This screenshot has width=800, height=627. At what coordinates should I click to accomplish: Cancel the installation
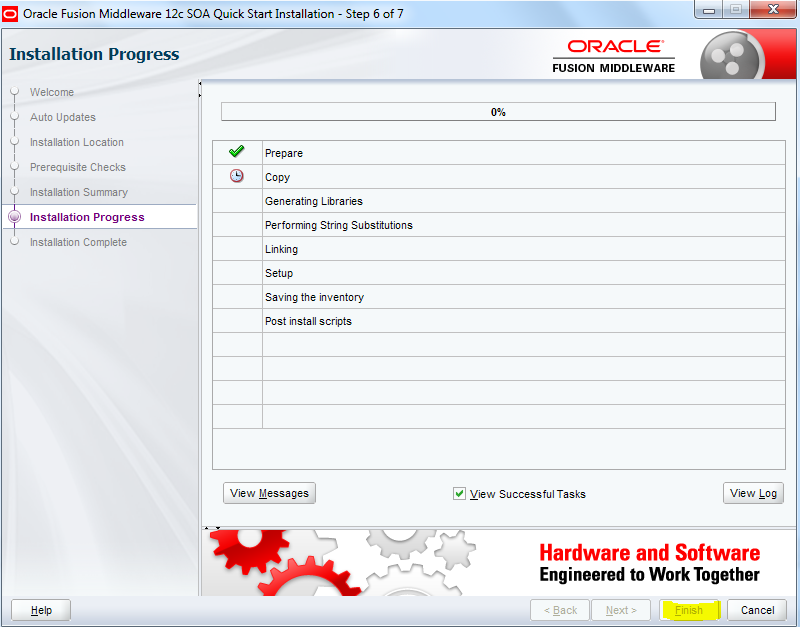757,610
